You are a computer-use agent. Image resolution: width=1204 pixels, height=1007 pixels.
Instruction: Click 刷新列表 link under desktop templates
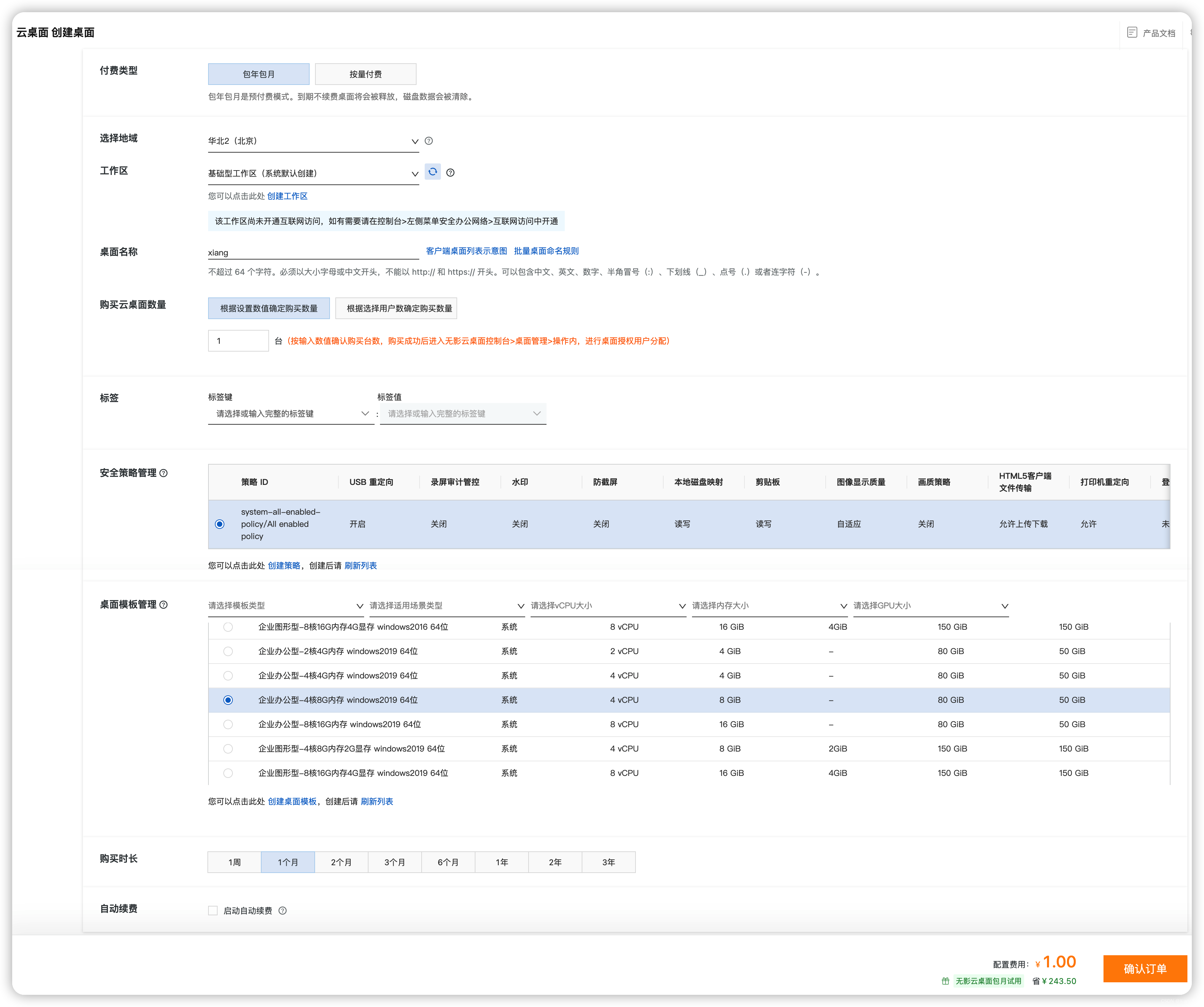pos(377,802)
